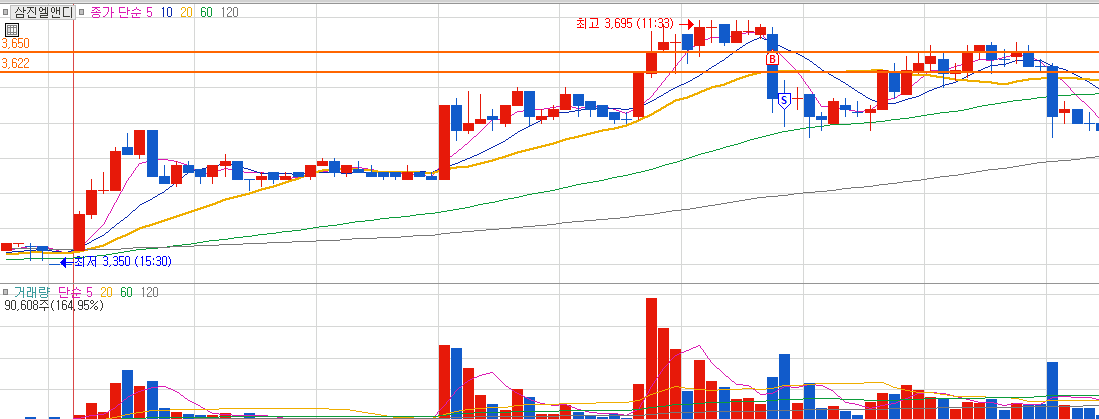Click the blue 10 moving average period
The height and width of the screenshot is (419, 1099).
click(x=165, y=13)
